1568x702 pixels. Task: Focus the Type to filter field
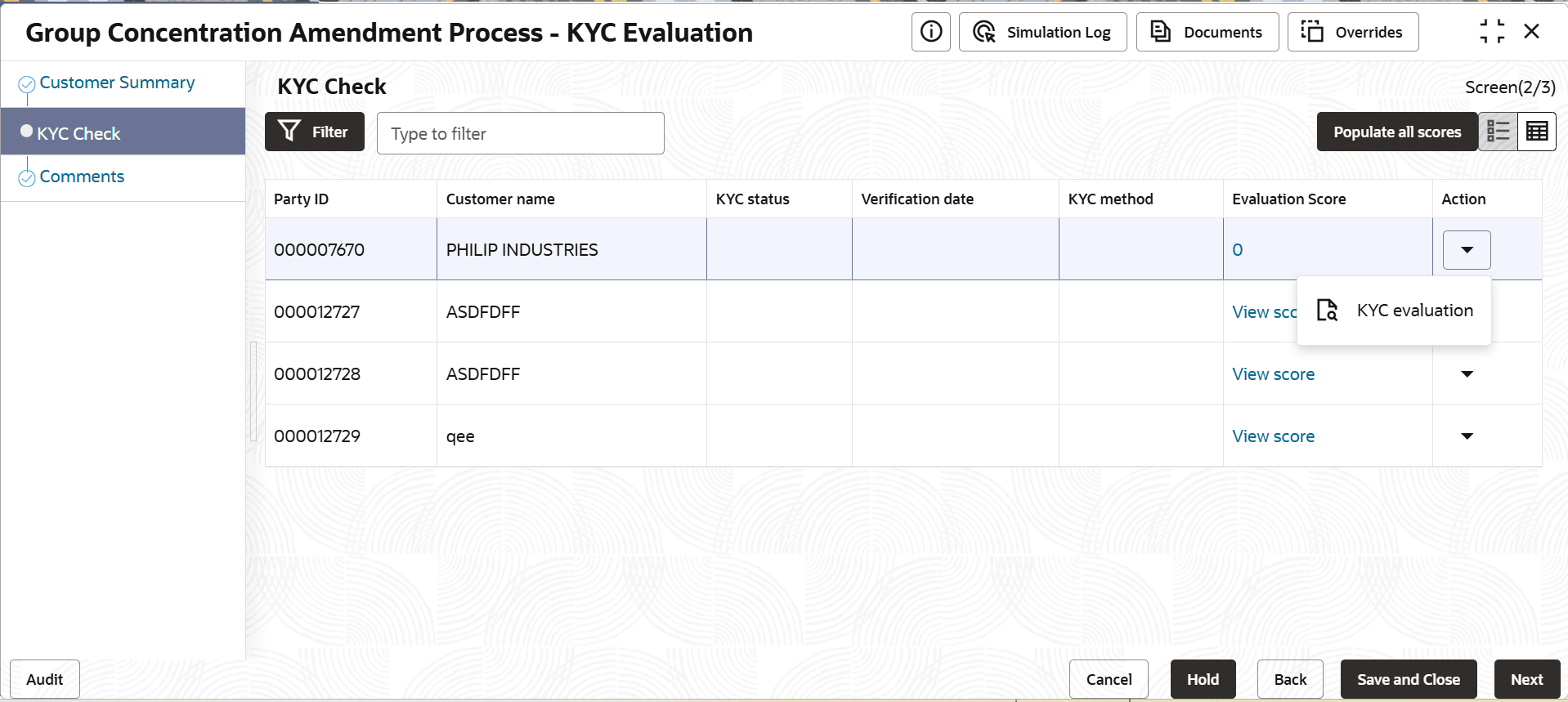[520, 133]
